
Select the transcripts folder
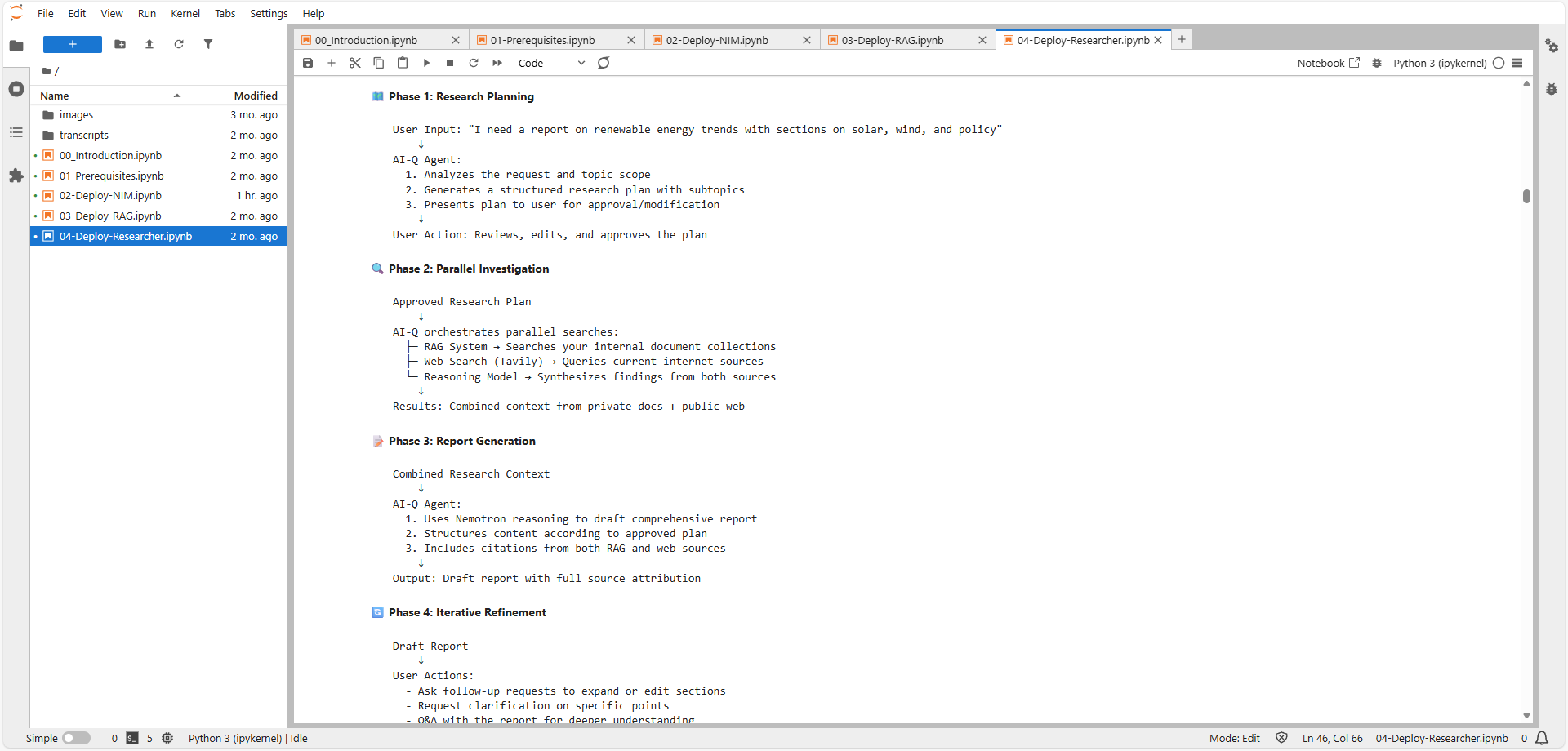coord(158,136)
